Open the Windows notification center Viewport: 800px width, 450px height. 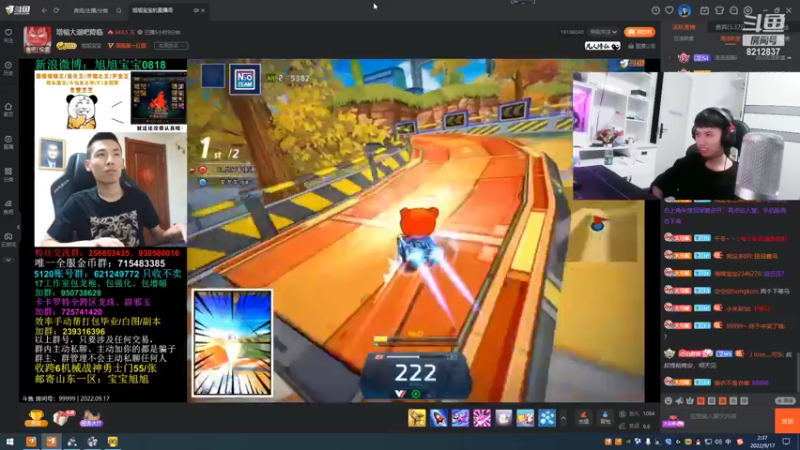tap(786, 441)
